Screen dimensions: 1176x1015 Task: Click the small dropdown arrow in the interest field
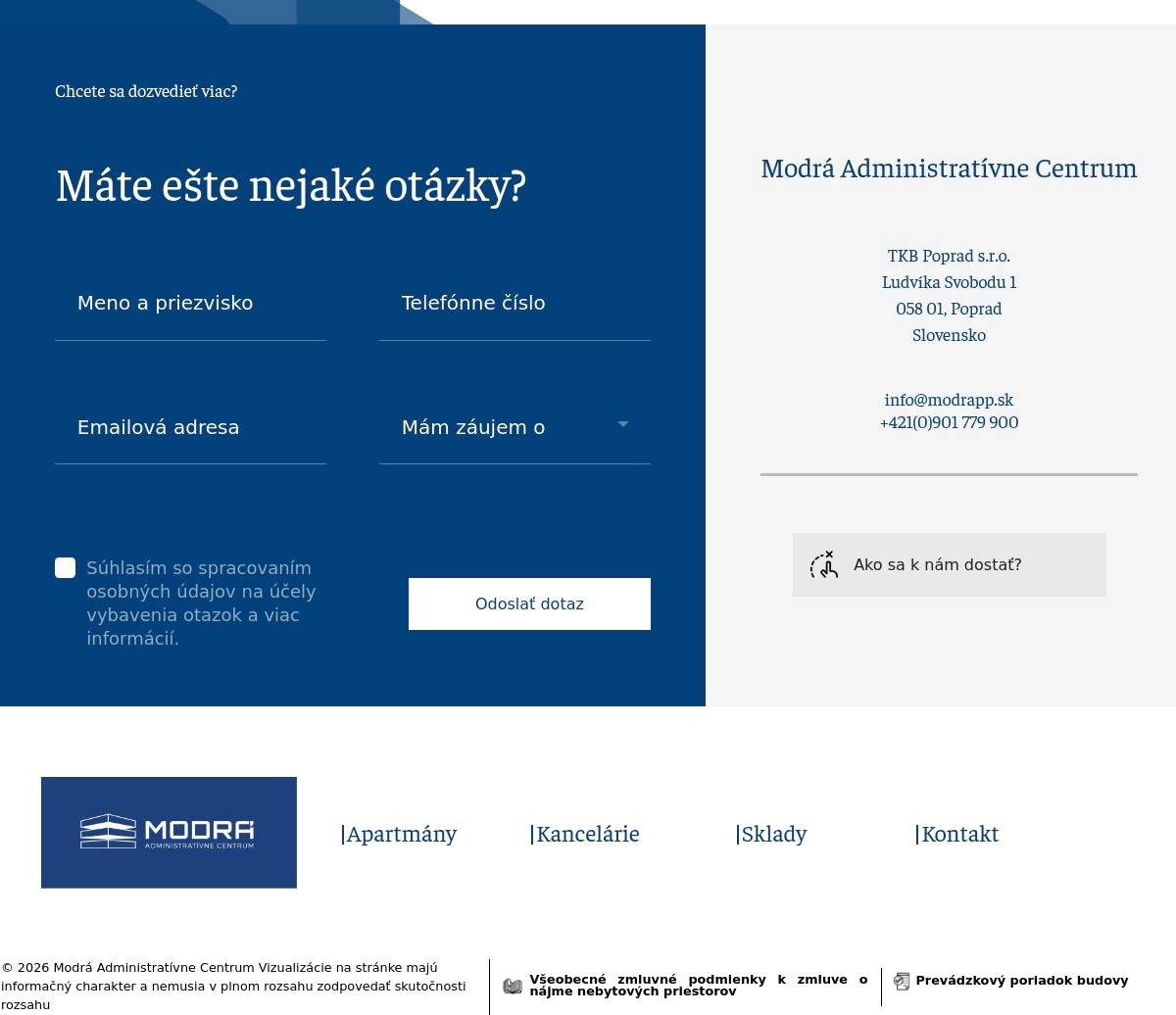pos(623,424)
